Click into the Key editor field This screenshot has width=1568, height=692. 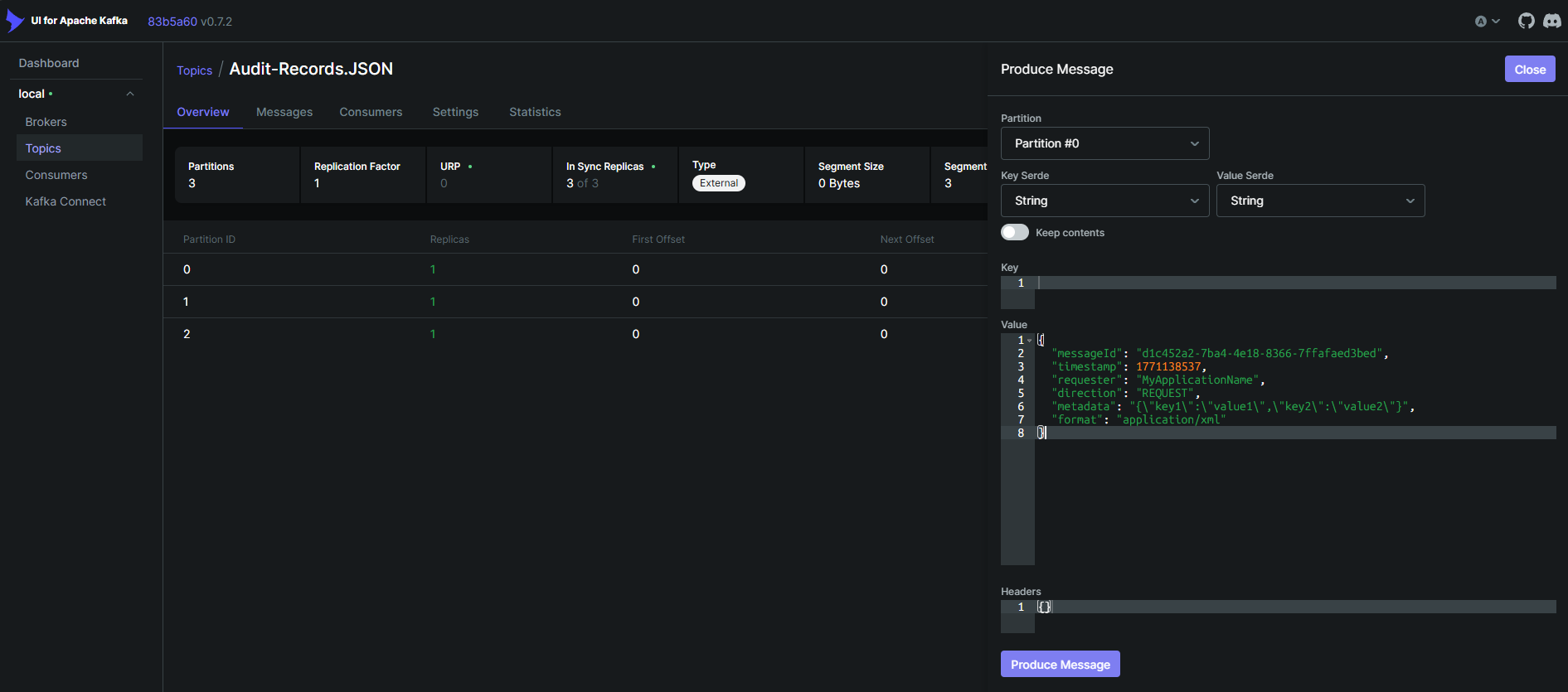pyautogui.click(x=1294, y=283)
